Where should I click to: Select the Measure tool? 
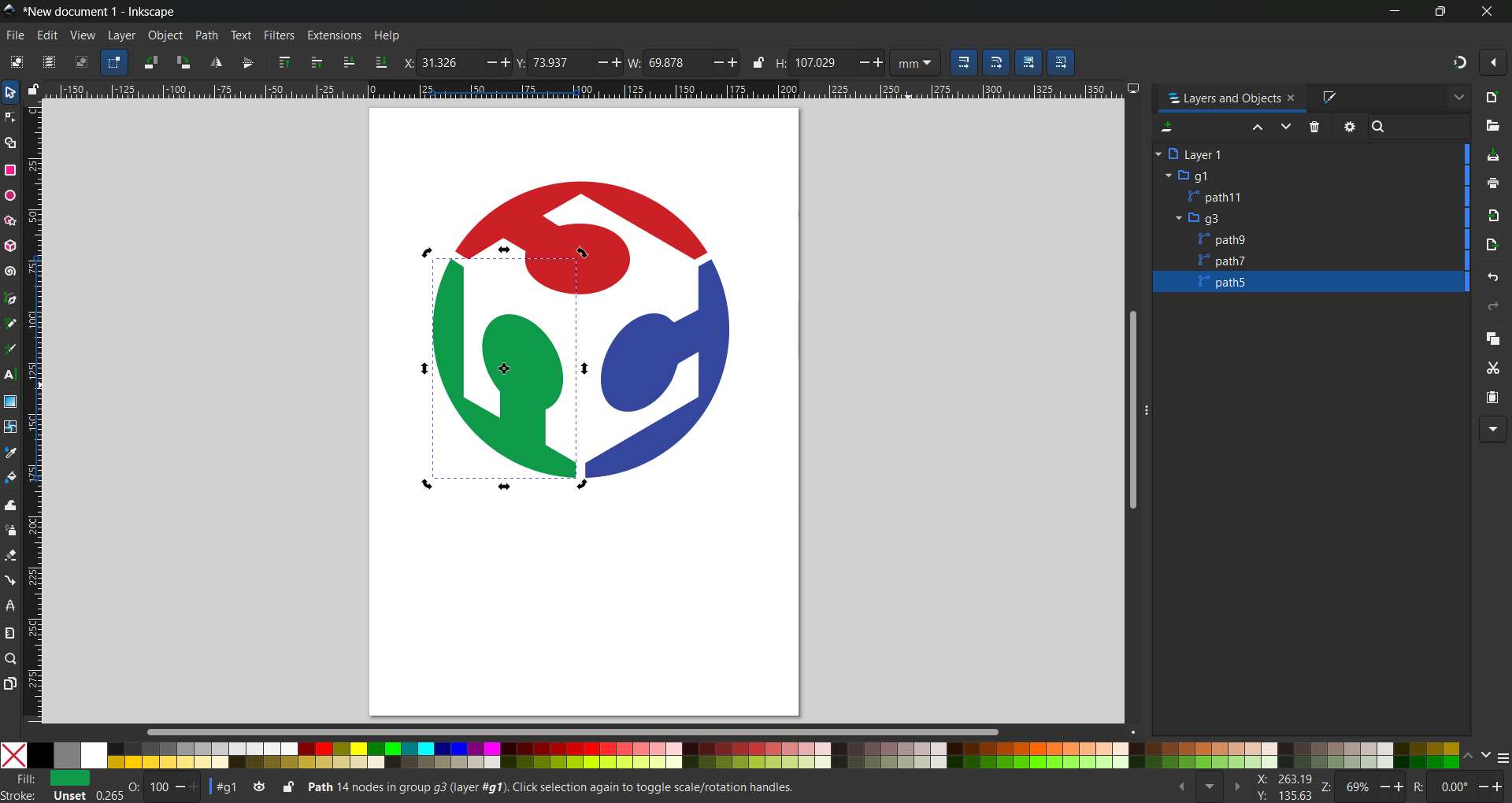click(x=10, y=634)
